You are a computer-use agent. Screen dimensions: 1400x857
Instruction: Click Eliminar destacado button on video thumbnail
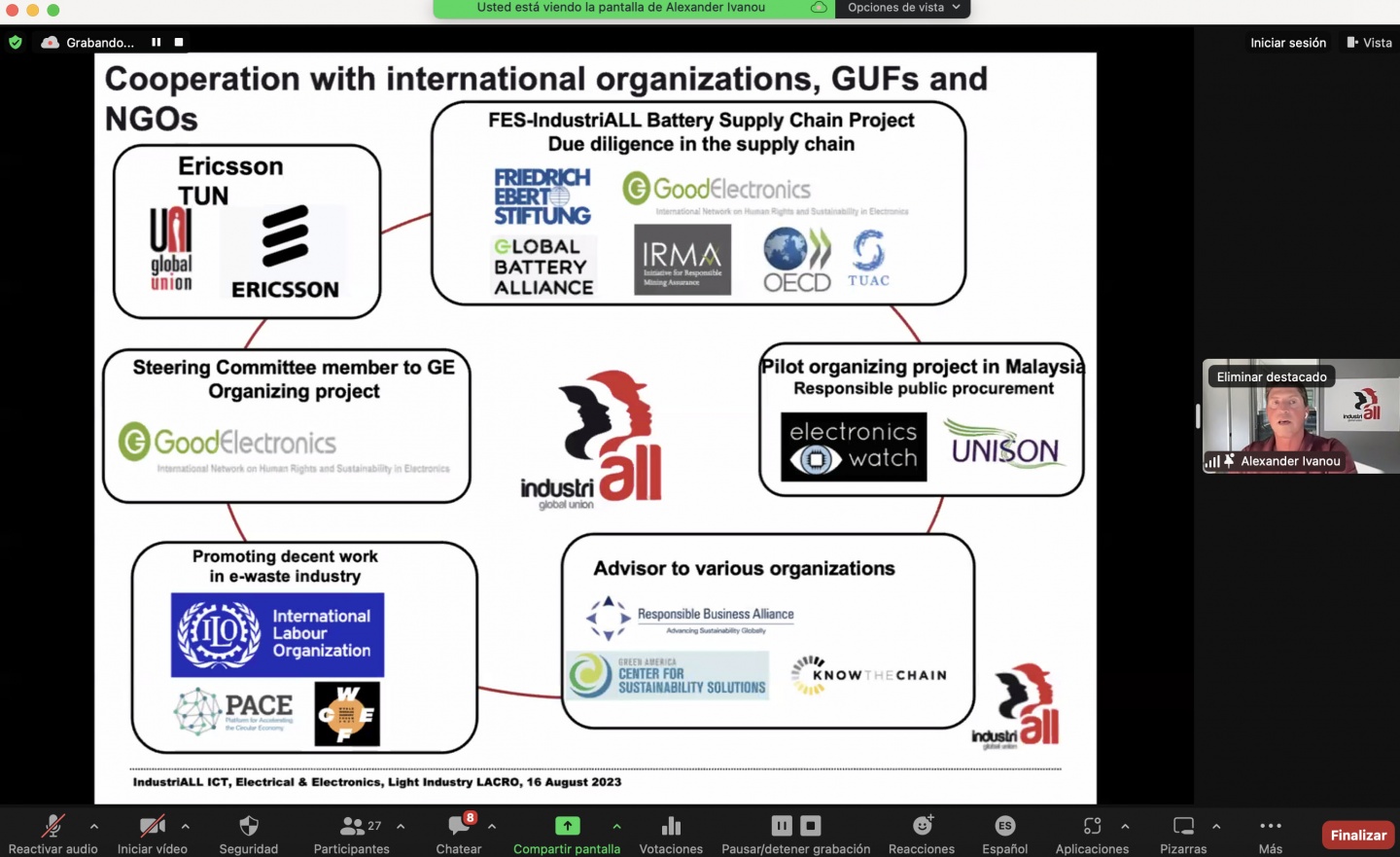point(1272,376)
